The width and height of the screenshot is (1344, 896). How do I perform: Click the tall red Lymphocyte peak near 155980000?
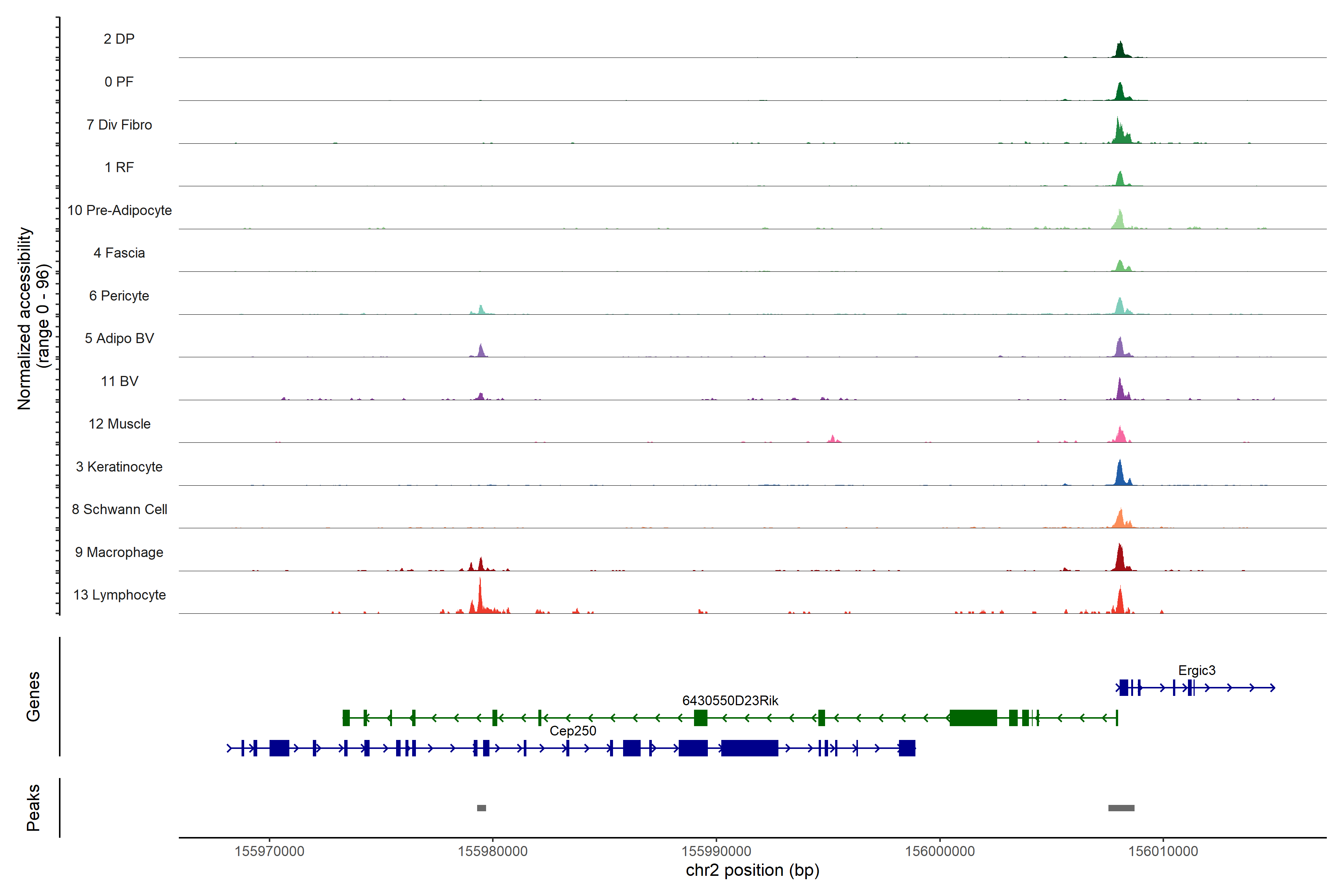coord(480,600)
